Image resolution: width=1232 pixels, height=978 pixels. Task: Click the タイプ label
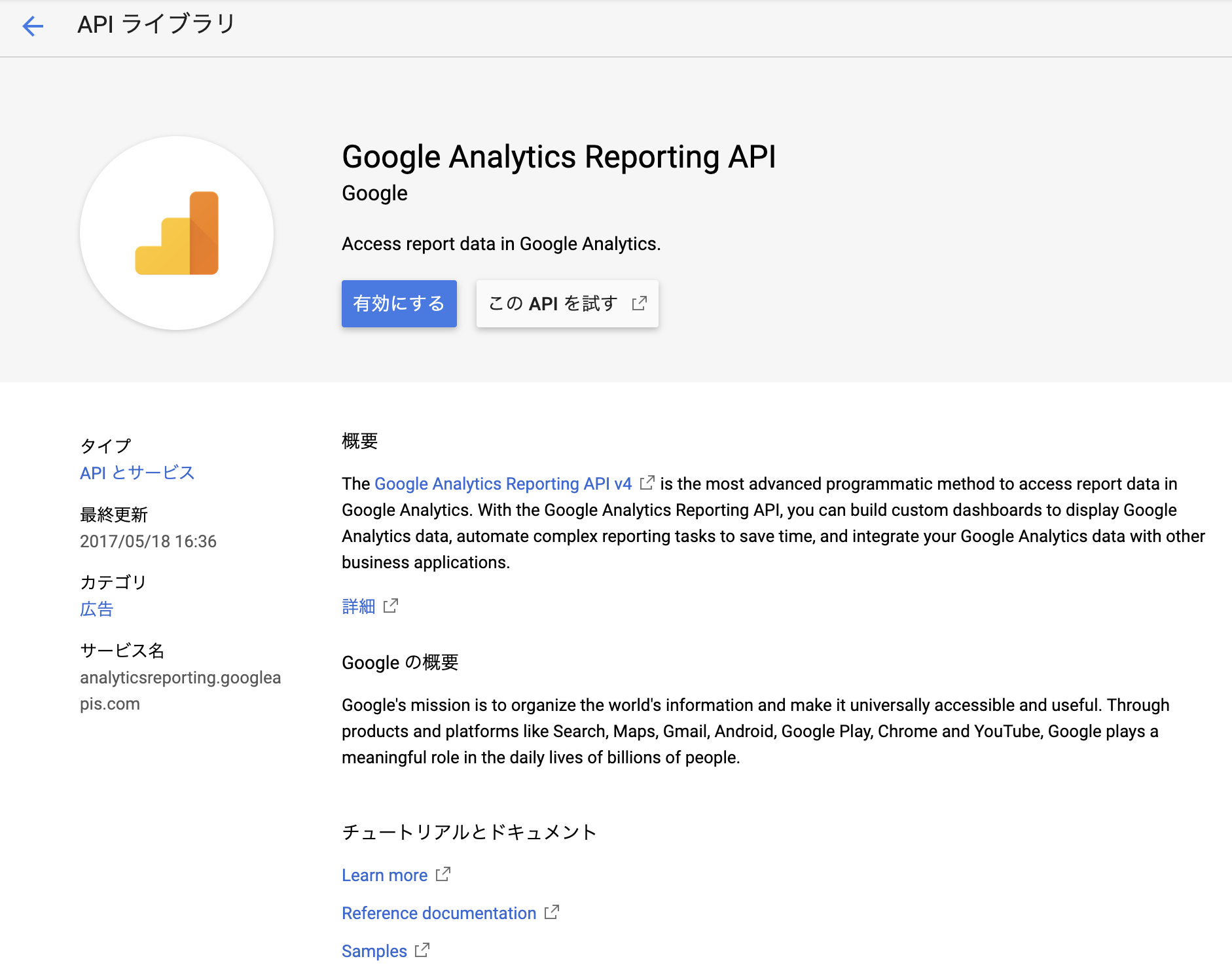point(105,446)
